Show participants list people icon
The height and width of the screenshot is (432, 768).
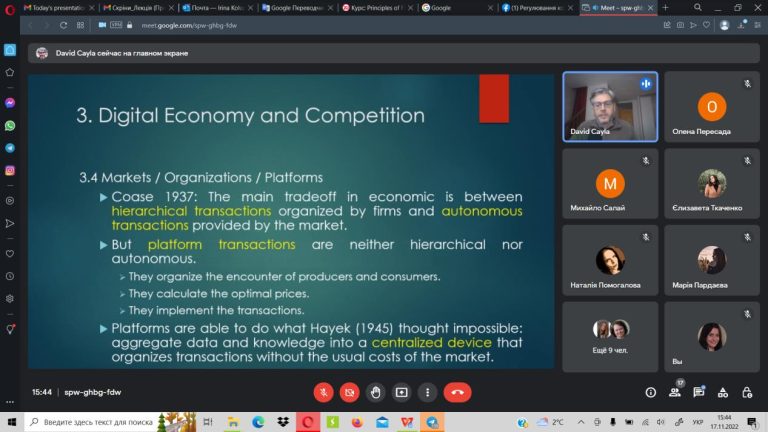[x=675, y=392]
